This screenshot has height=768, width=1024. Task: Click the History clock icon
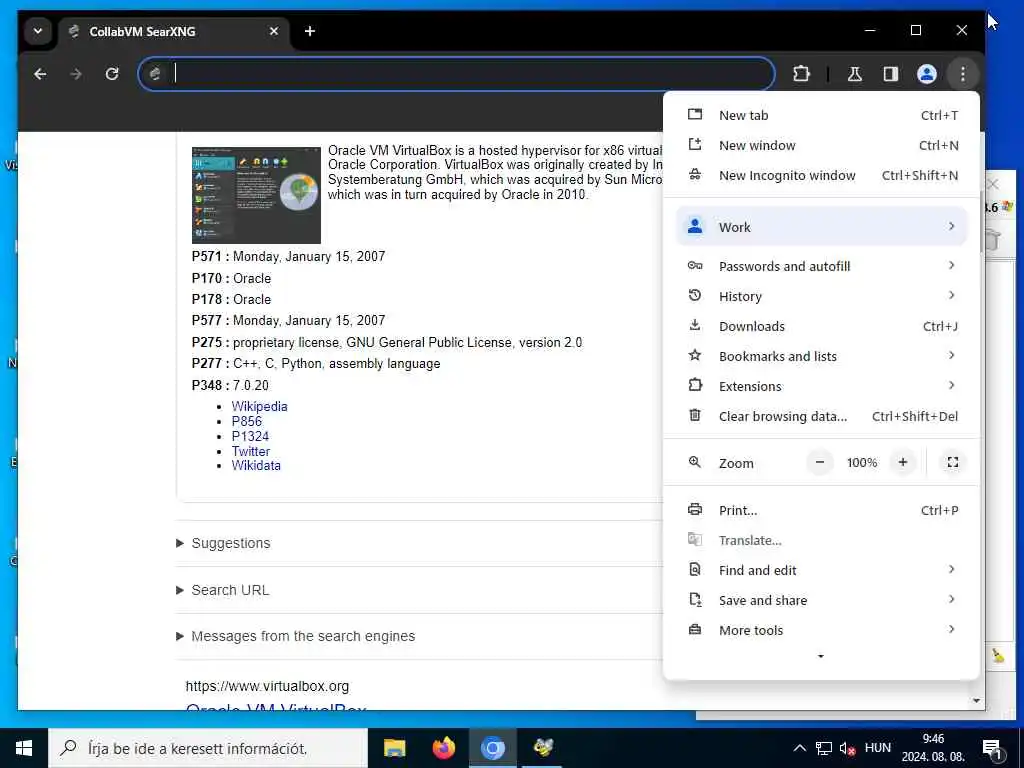click(x=695, y=296)
